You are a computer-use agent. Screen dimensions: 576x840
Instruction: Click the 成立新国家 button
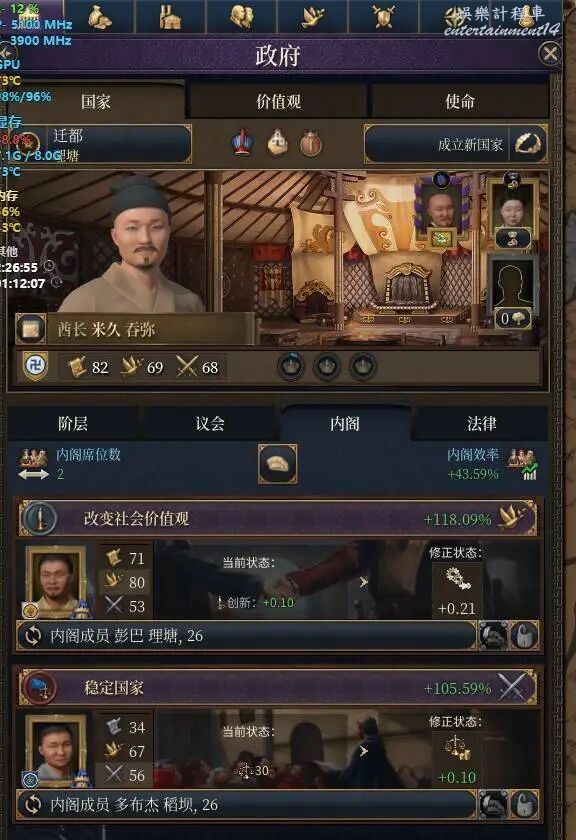point(455,144)
